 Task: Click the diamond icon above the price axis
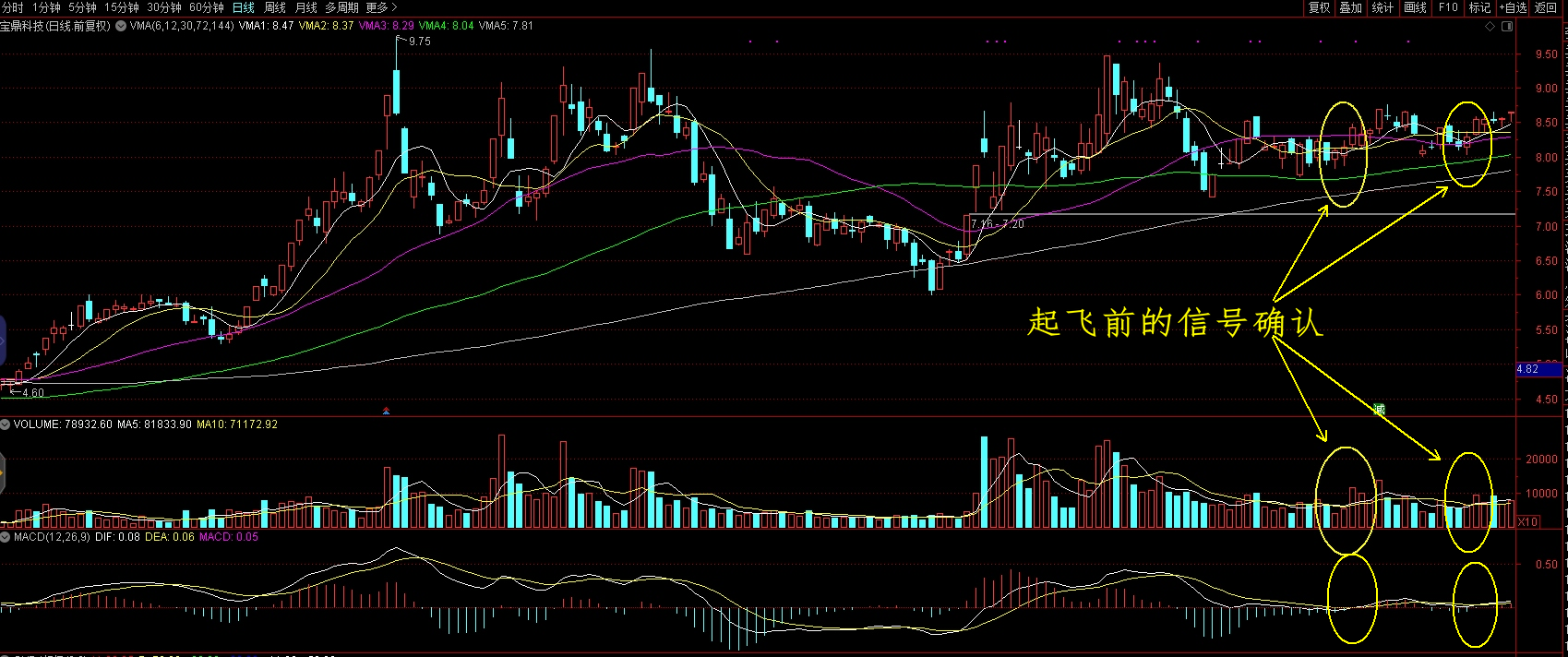1490,27
